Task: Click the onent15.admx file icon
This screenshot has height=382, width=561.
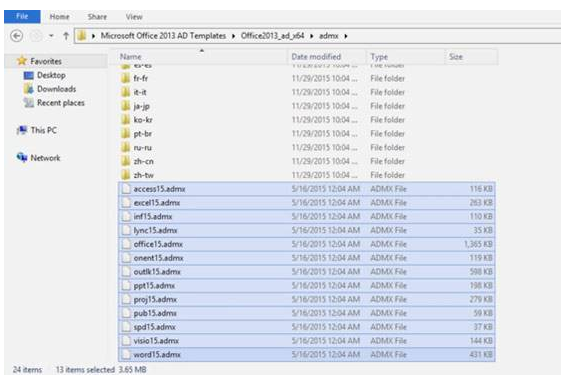Action: 126,258
